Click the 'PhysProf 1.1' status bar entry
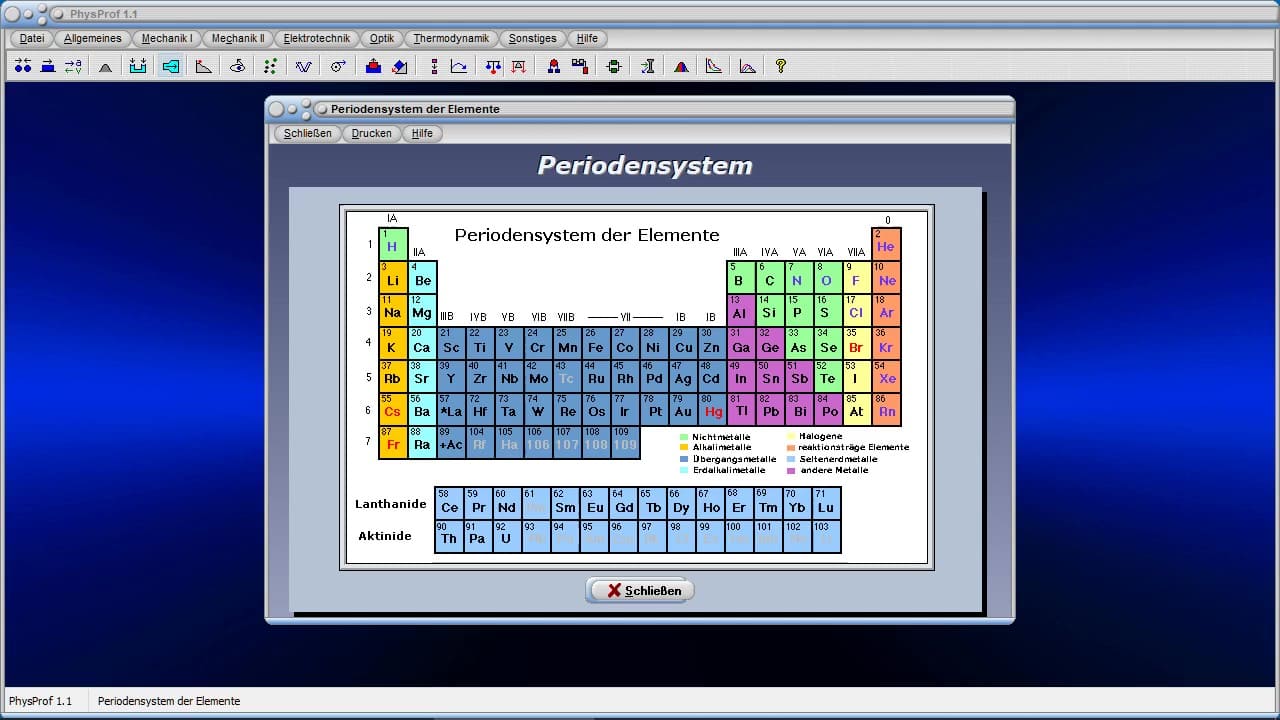 tap(43, 701)
